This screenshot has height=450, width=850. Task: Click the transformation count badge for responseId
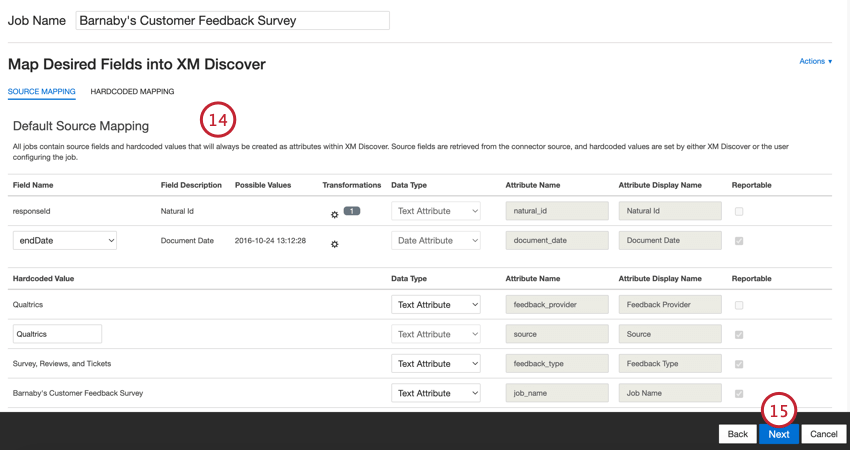point(352,211)
